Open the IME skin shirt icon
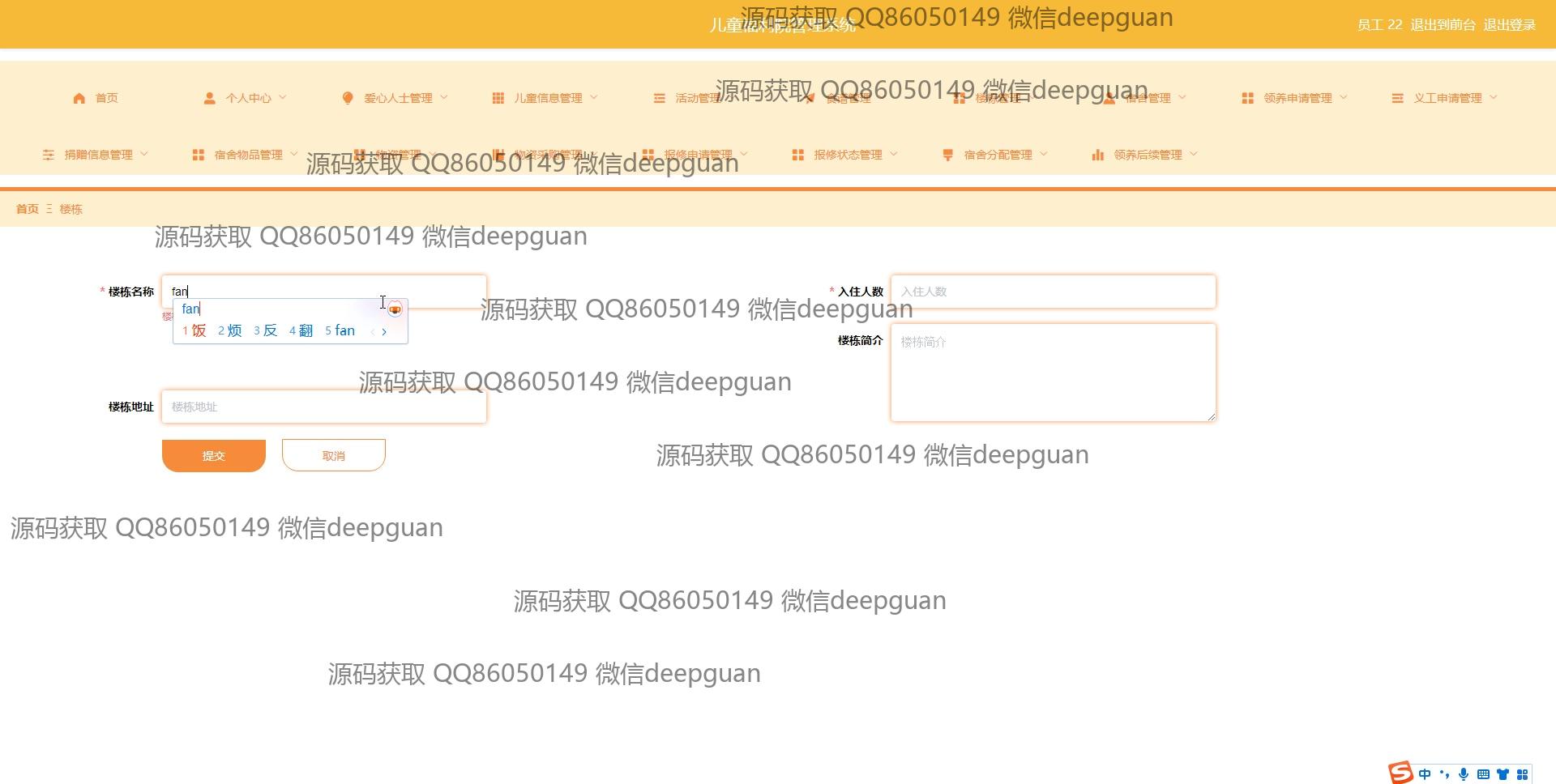Viewport: 1556px width, 784px height. [1503, 774]
